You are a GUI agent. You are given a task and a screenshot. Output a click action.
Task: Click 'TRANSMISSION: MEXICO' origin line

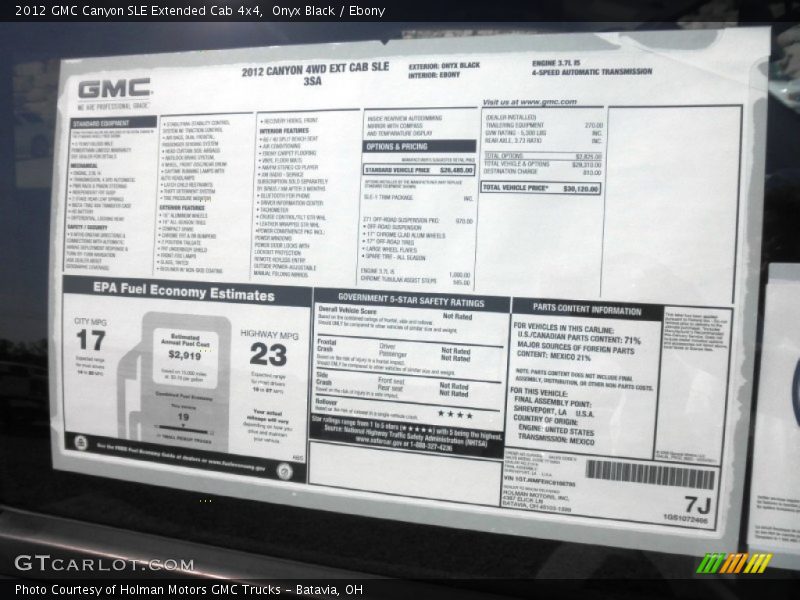click(x=556, y=438)
